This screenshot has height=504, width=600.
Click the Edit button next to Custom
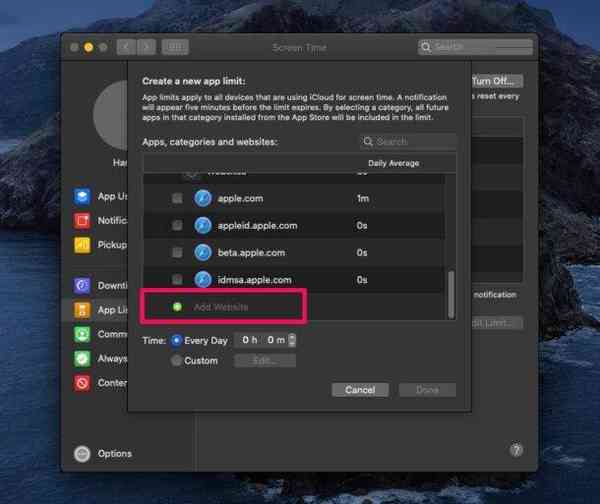coord(265,360)
